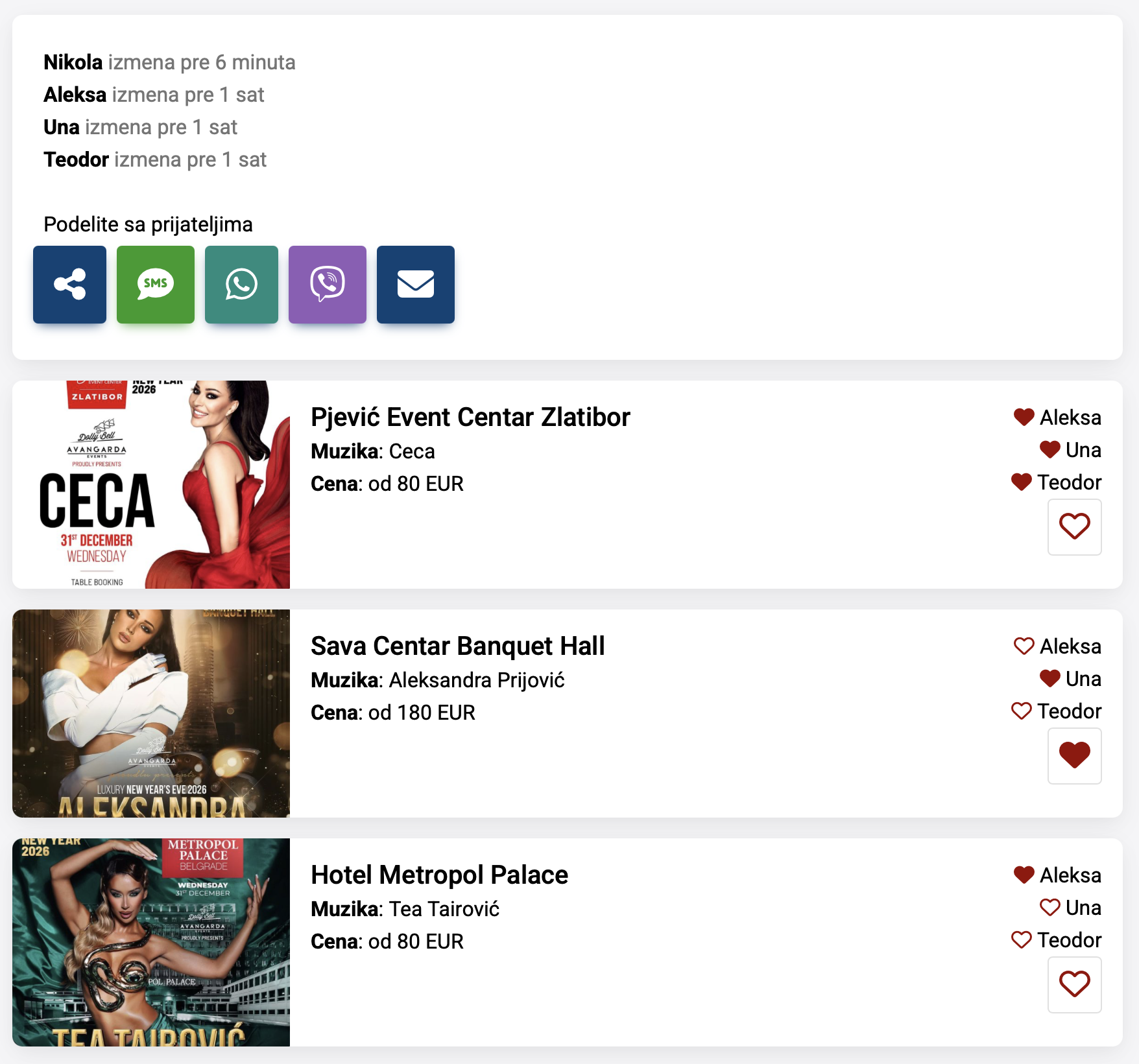Share the list via Viber
1139x1064 pixels.
[x=327, y=284]
